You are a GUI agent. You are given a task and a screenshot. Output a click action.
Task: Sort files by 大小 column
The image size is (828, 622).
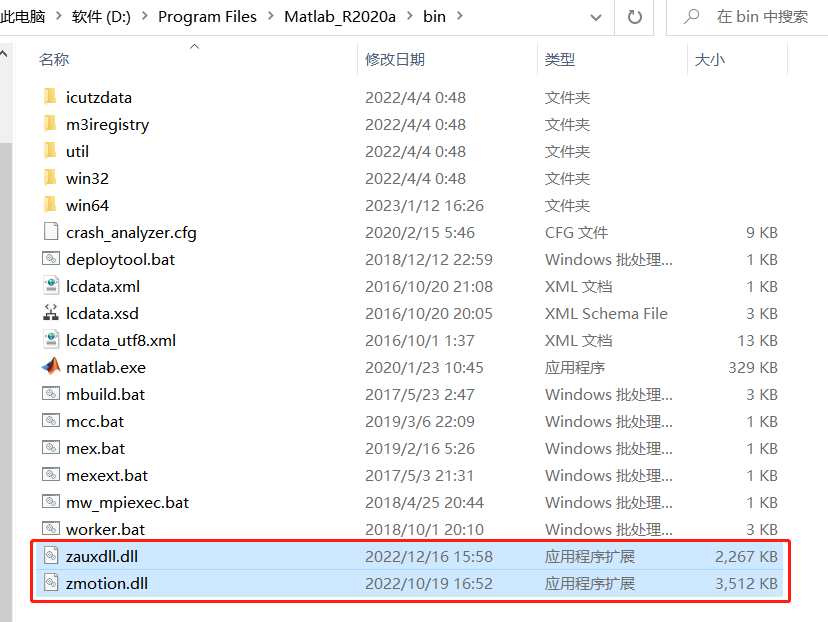click(x=712, y=60)
